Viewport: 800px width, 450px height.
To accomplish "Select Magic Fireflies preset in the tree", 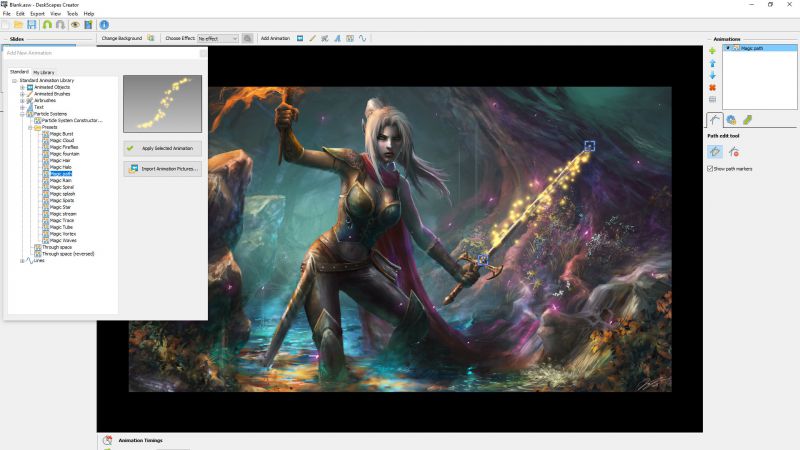I will click(64, 147).
